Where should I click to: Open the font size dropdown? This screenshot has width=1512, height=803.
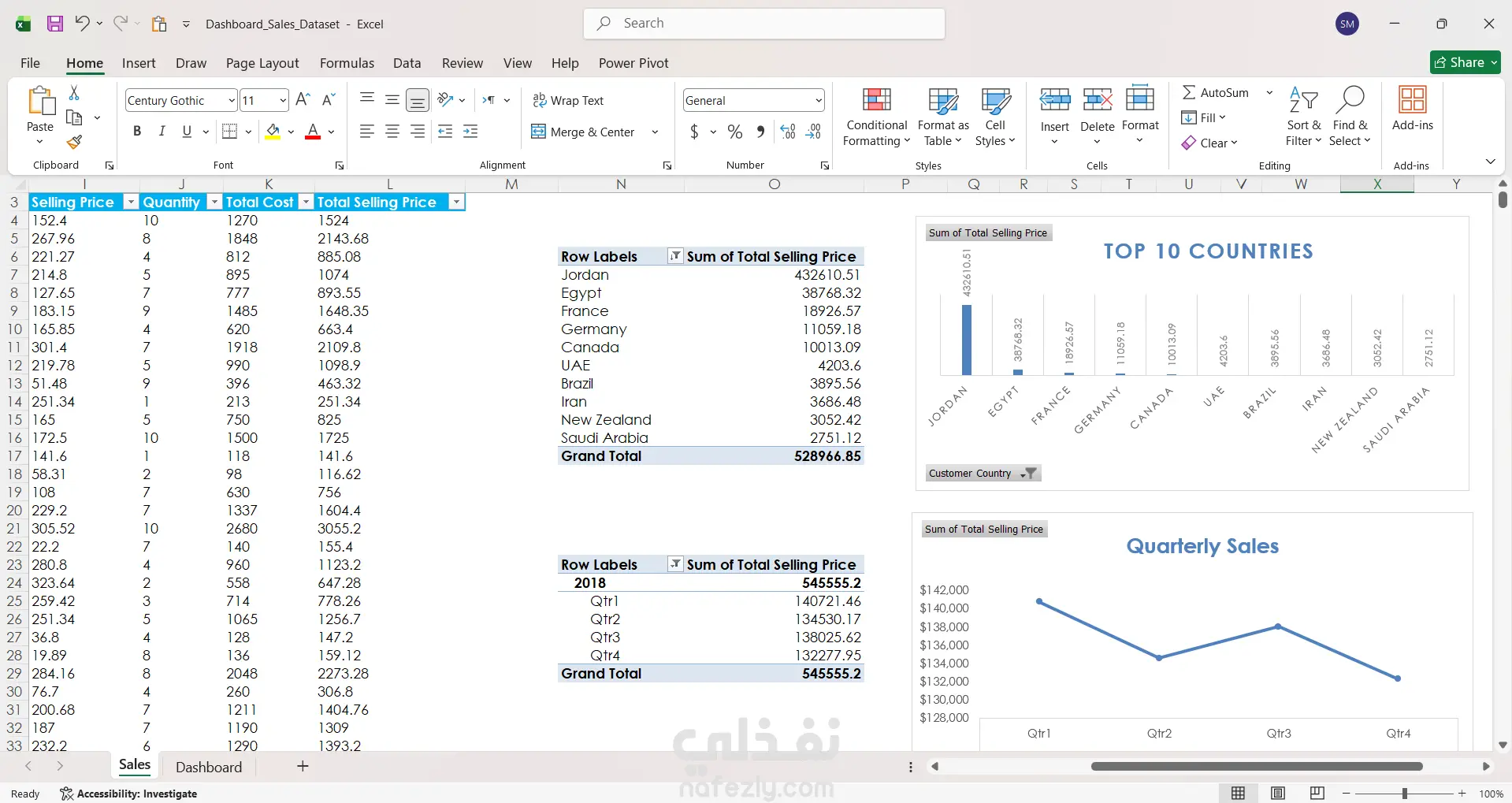pyautogui.click(x=283, y=100)
